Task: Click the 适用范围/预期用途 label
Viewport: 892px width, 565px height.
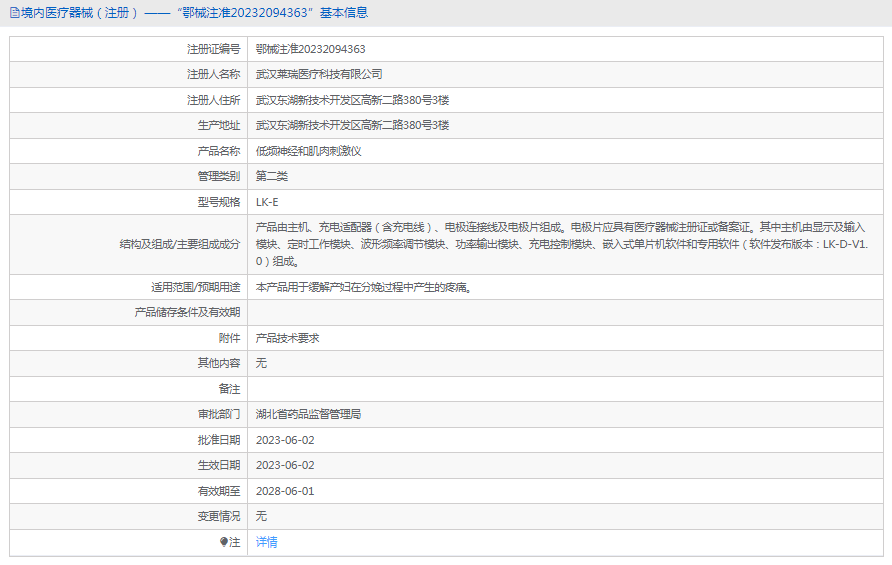Action: [x=196, y=287]
